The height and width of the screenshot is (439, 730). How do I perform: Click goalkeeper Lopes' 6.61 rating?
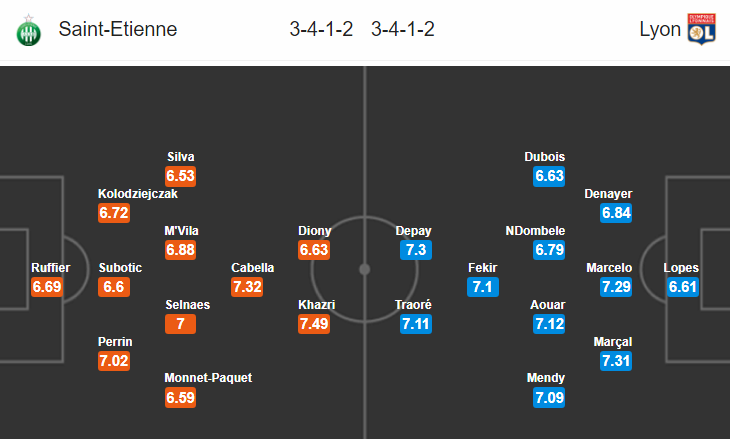pos(683,287)
